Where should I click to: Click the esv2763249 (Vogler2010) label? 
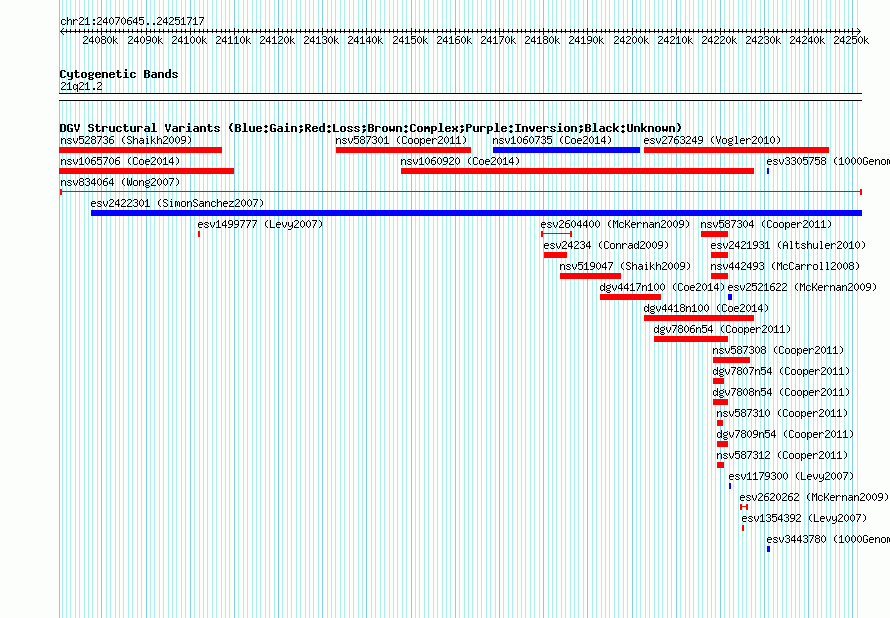[712, 140]
